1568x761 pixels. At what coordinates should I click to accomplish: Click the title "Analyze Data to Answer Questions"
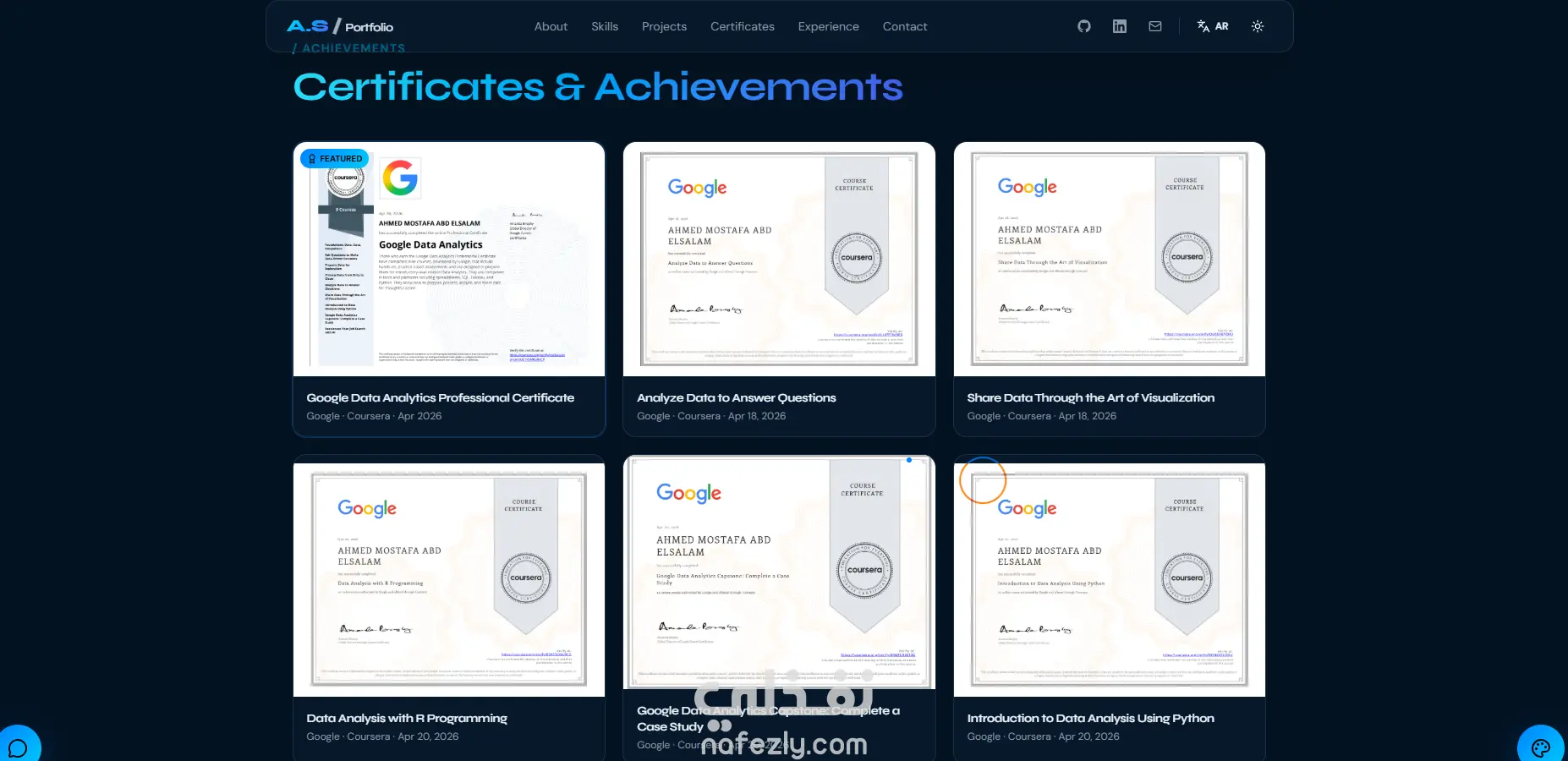pyautogui.click(x=737, y=397)
